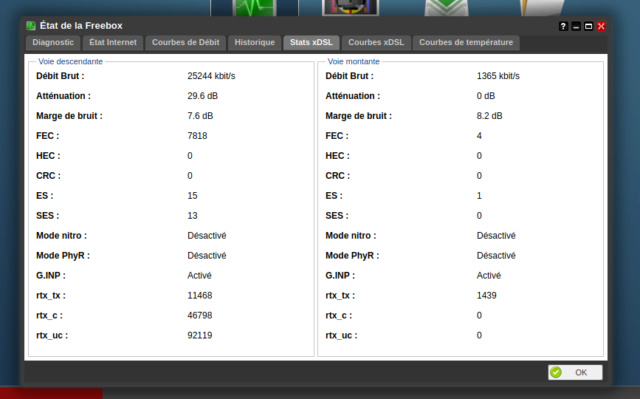Open the help question mark icon
This screenshot has height=399, width=640.
pos(563,27)
